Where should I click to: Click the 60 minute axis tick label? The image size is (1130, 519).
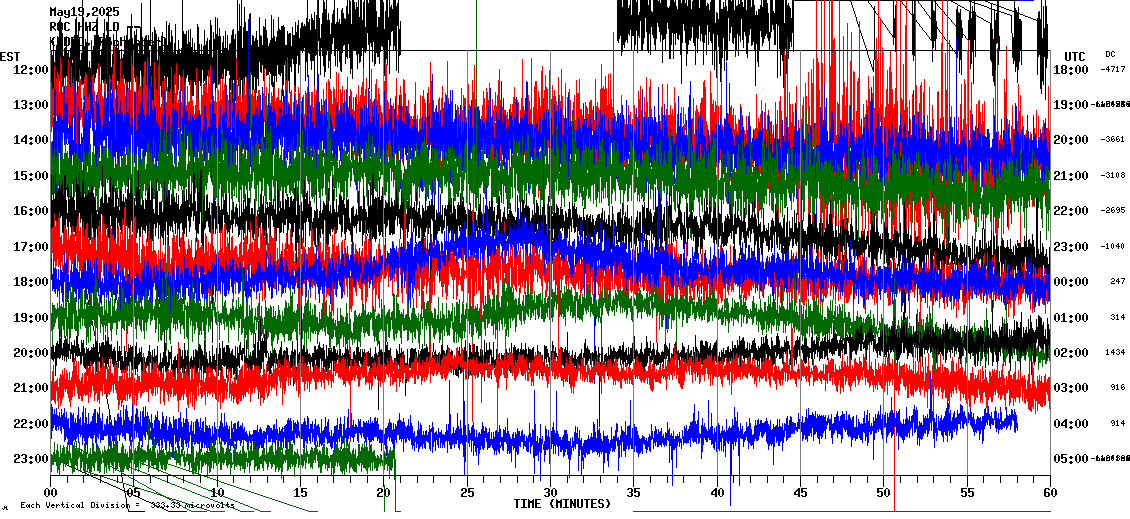1049,493
